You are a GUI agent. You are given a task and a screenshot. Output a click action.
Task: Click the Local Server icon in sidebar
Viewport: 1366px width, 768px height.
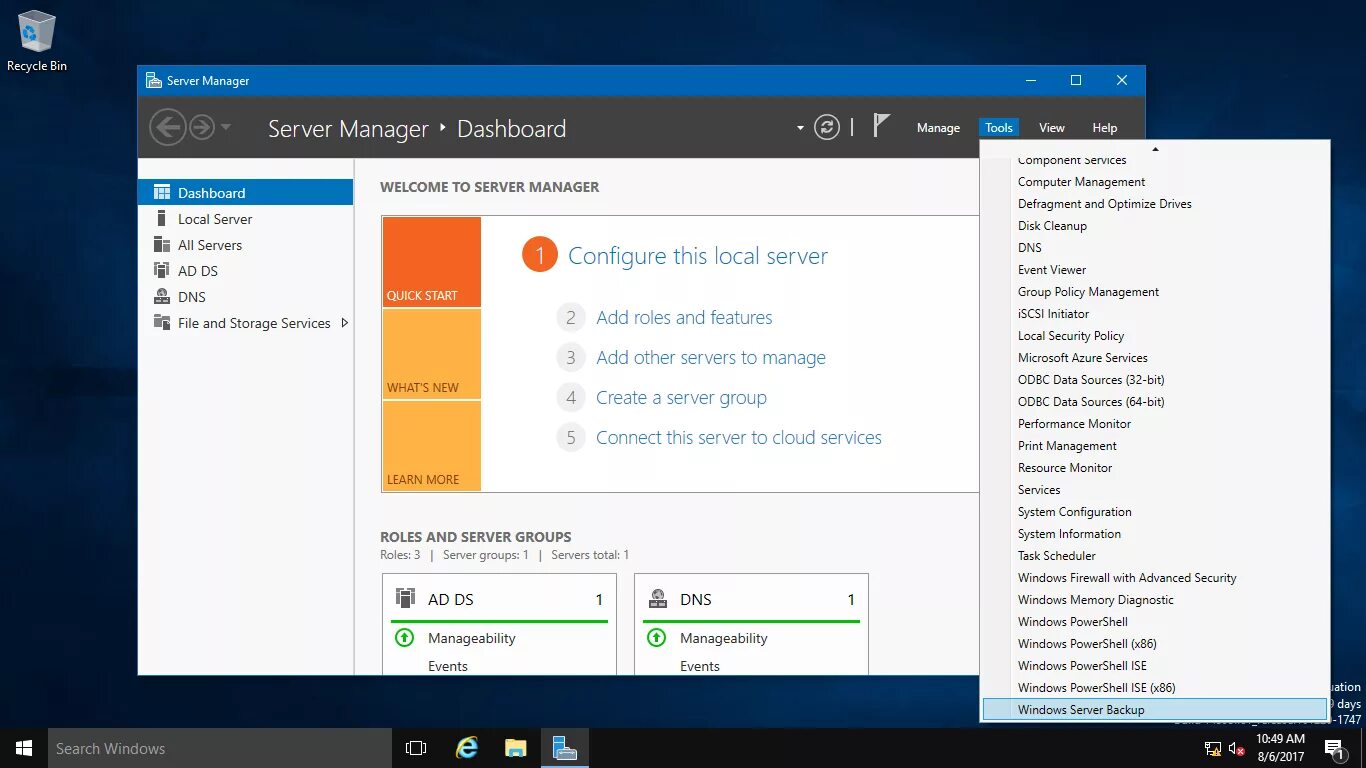(161, 218)
